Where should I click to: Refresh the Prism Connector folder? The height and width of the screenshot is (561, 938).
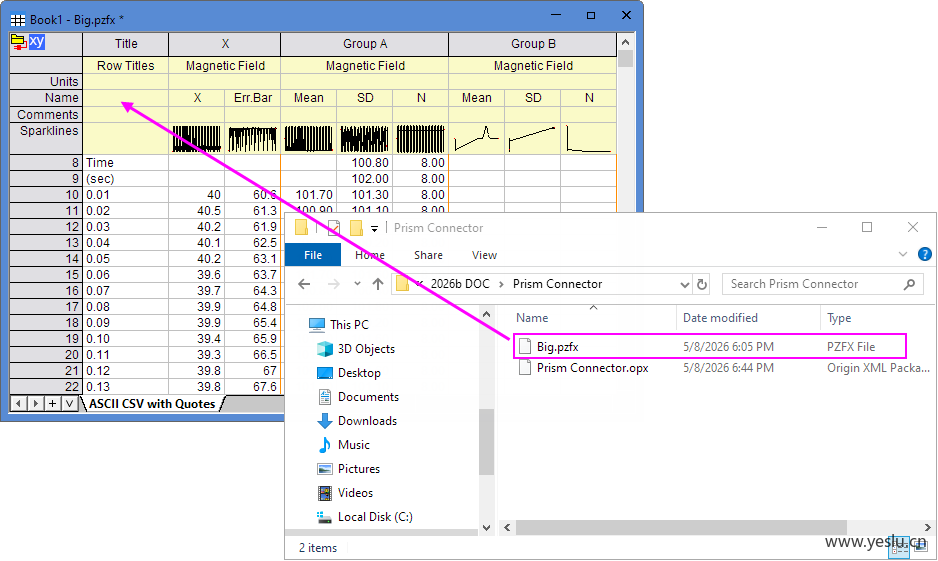pyautogui.click(x=702, y=284)
